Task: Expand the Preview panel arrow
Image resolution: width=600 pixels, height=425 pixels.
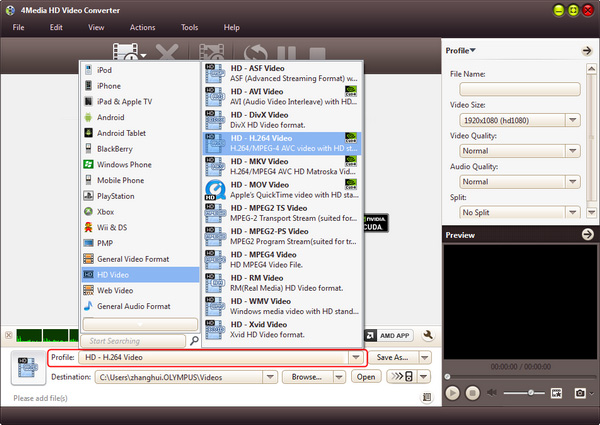Action: tap(587, 235)
